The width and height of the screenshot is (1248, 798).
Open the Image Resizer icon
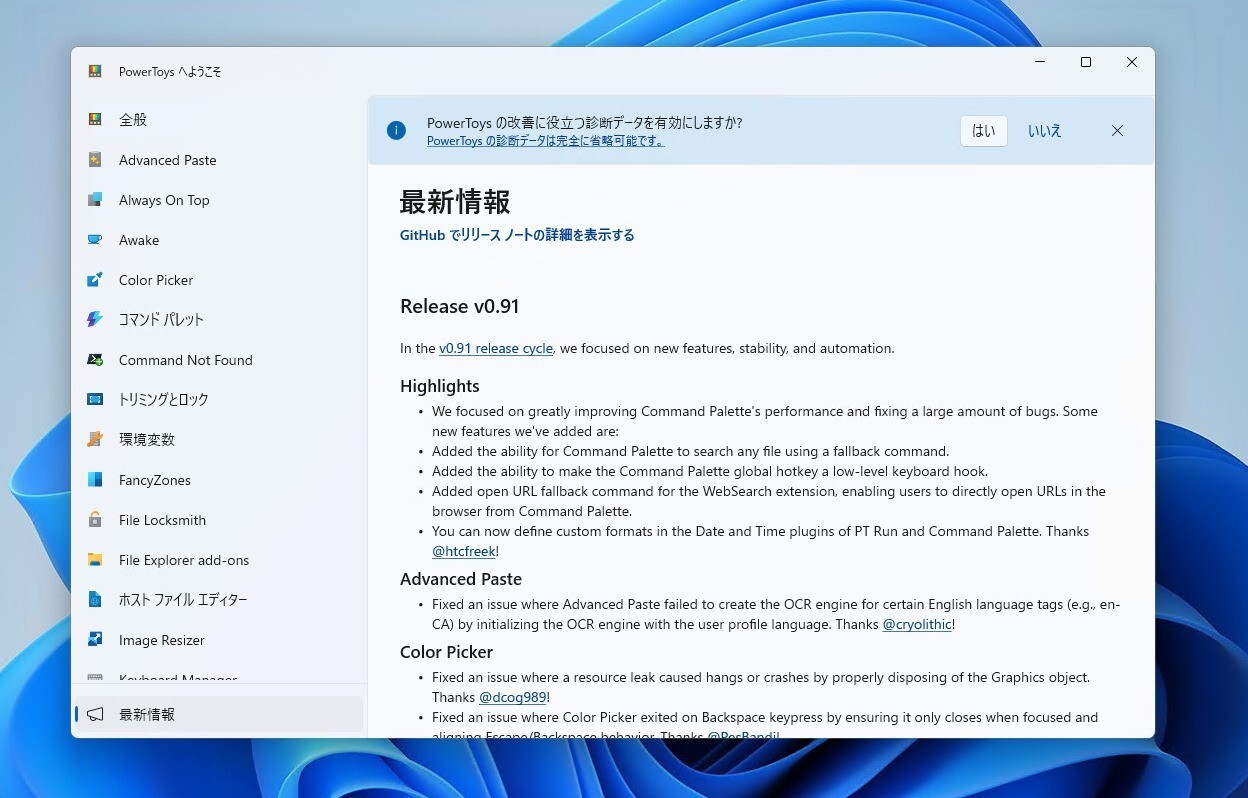click(95, 640)
